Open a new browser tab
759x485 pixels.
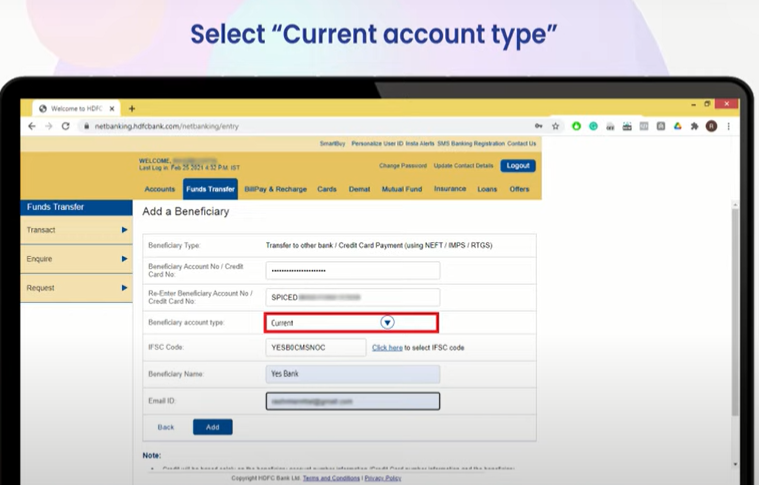[x=132, y=108]
